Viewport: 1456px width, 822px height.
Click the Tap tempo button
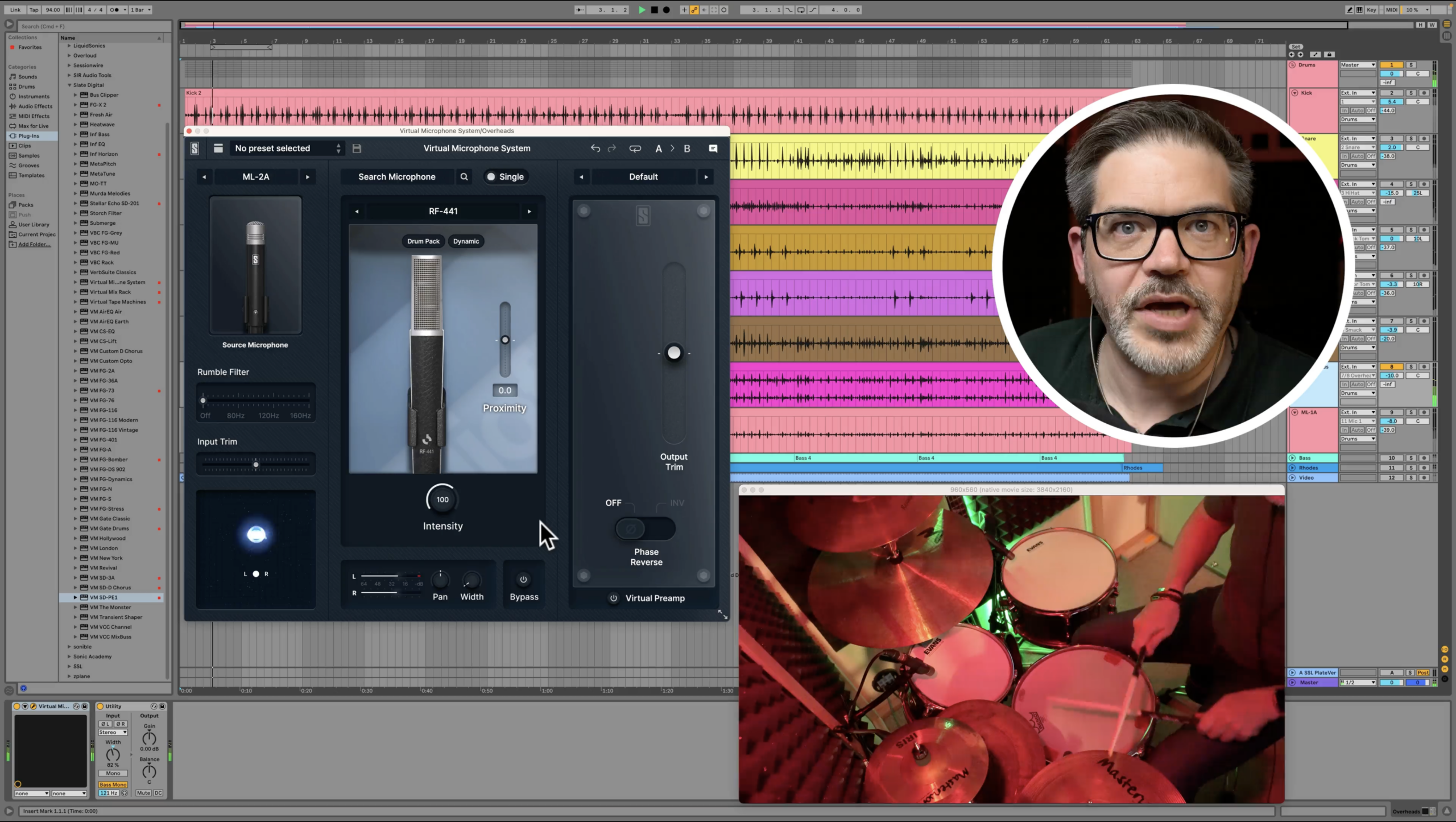pos(34,10)
